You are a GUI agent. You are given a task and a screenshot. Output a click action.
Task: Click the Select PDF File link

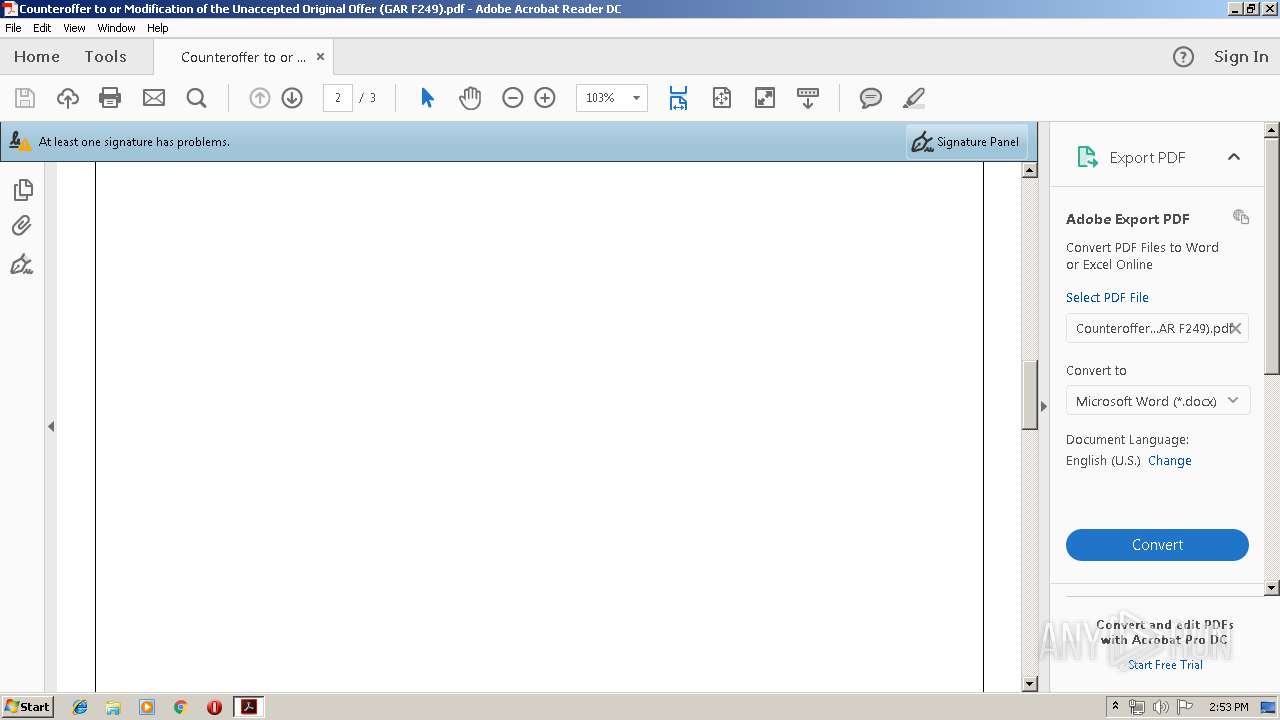coord(1107,297)
